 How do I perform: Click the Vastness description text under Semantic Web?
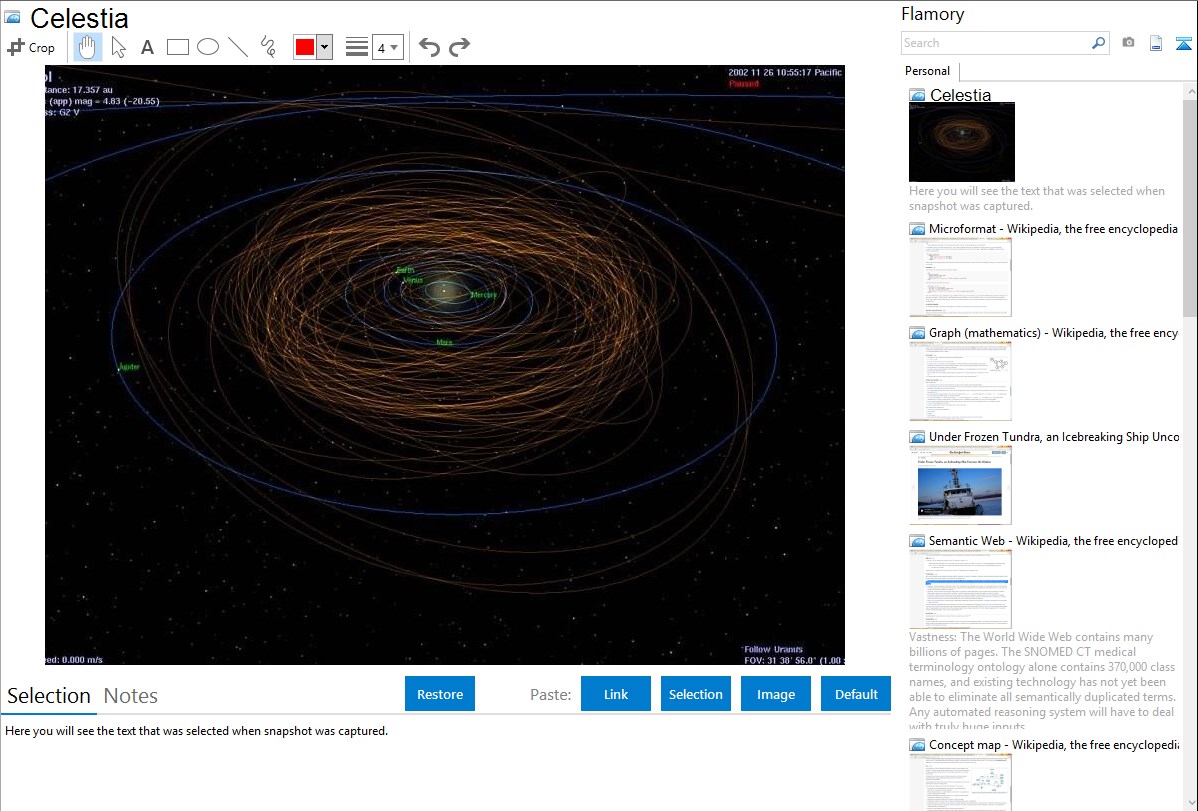1042,681
